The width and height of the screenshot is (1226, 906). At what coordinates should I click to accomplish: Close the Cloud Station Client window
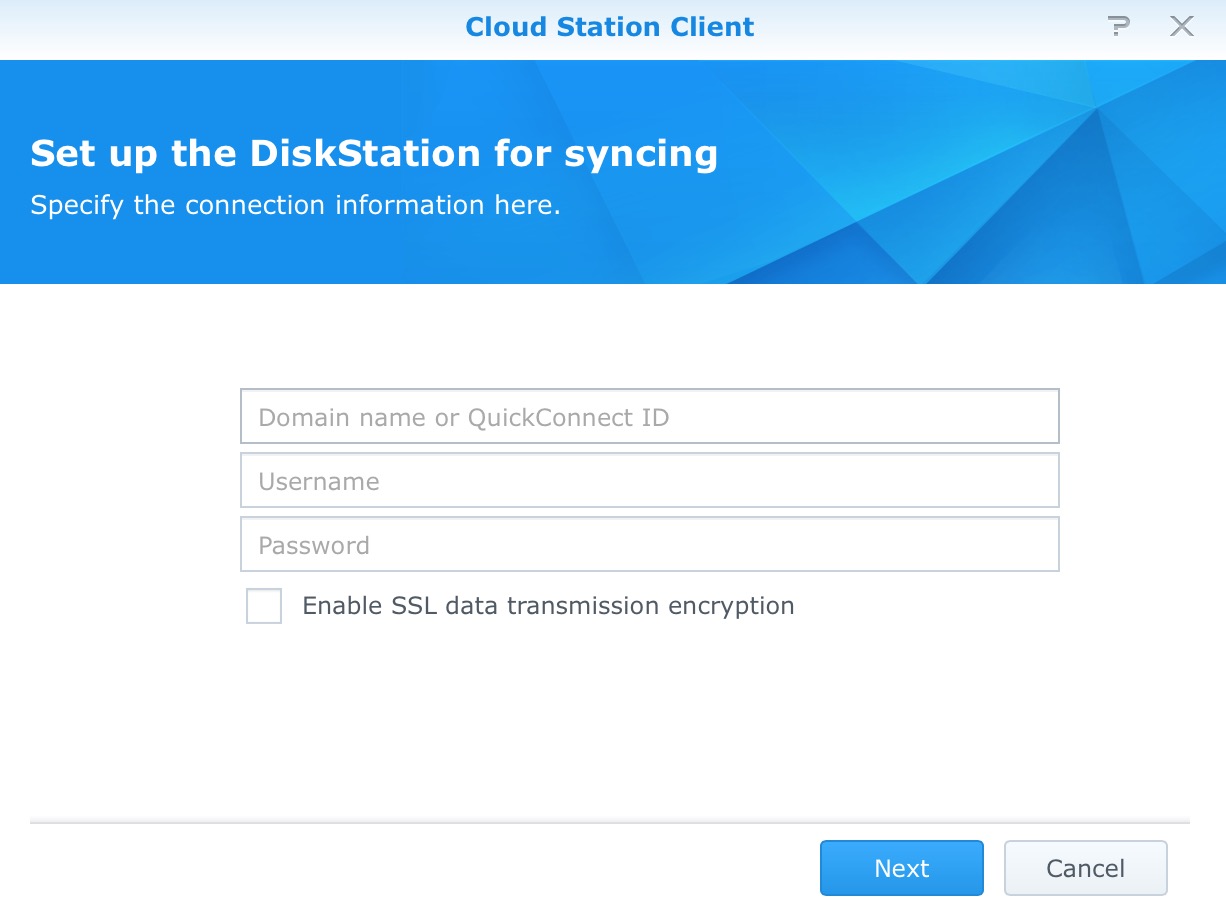[1182, 27]
